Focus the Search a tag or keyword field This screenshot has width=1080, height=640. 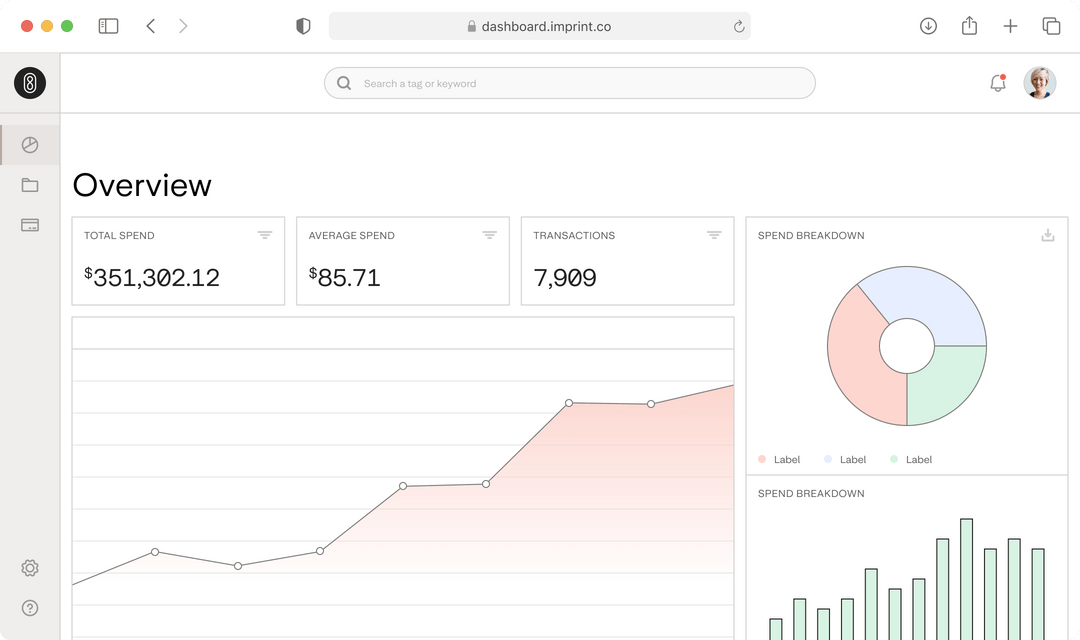click(570, 83)
